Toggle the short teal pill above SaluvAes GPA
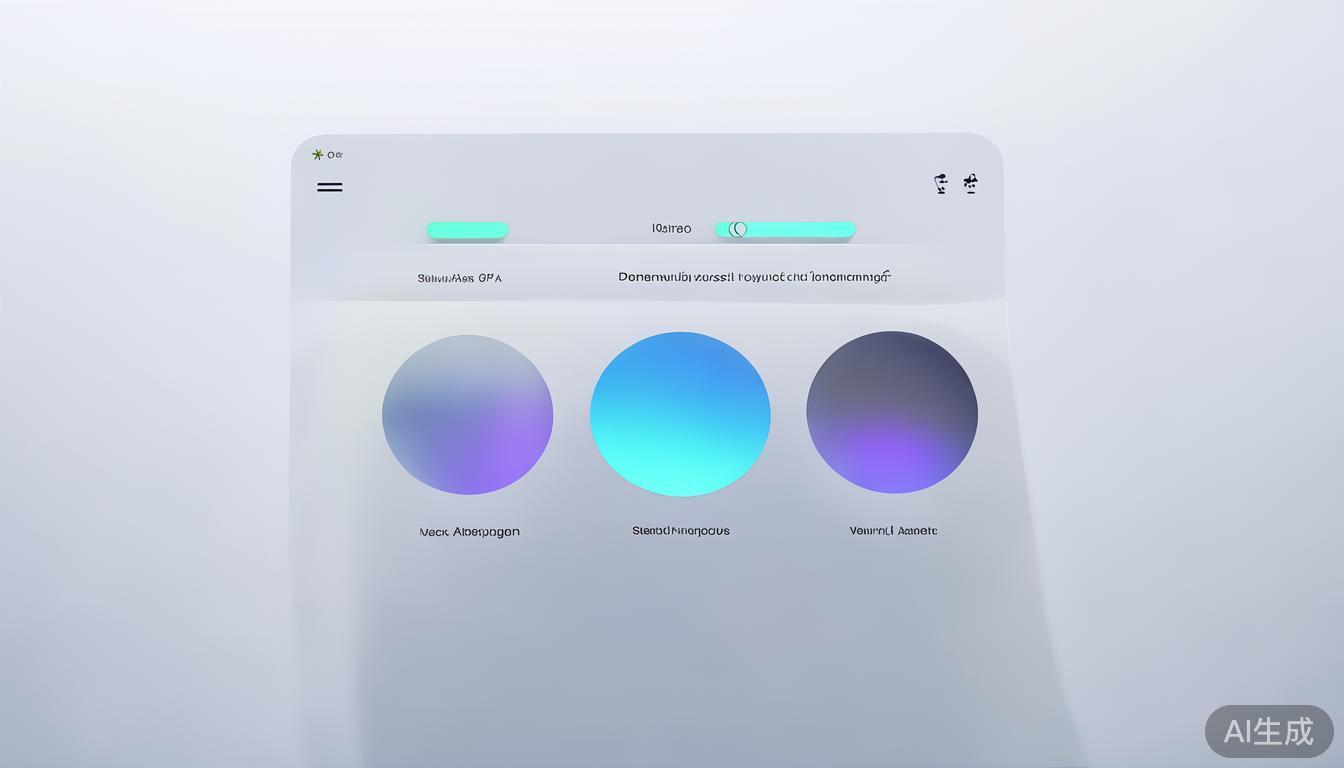The image size is (1344, 768). [467, 230]
